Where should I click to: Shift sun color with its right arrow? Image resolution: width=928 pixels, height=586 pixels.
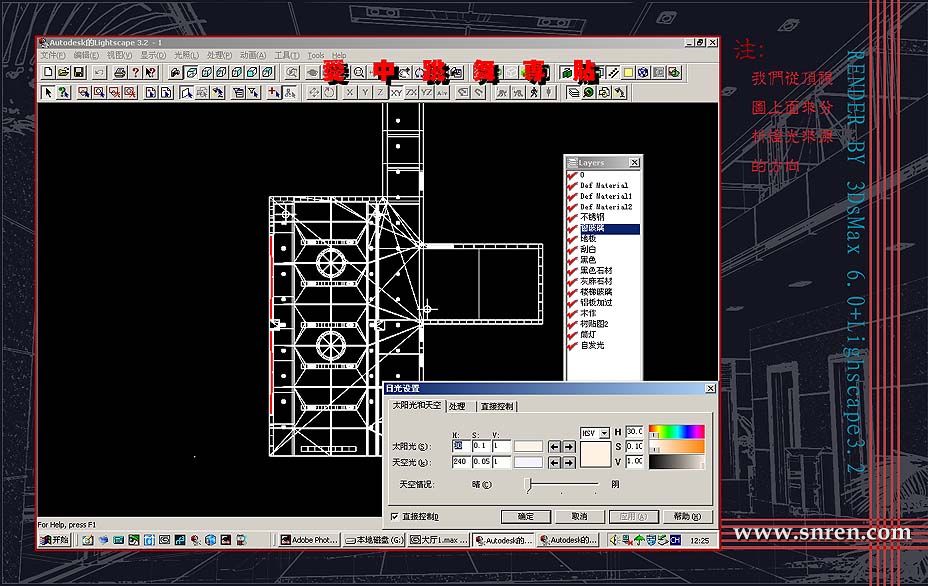568,447
